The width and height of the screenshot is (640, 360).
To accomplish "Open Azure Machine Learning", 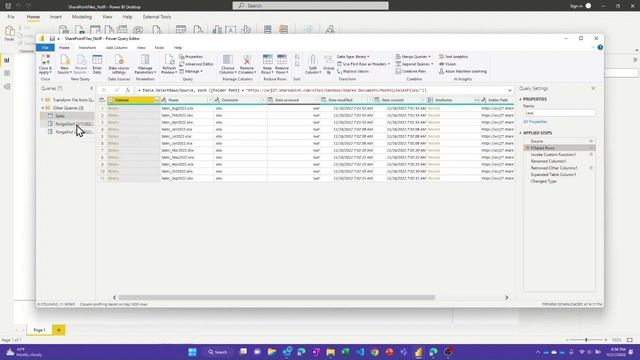I will [x=462, y=71].
